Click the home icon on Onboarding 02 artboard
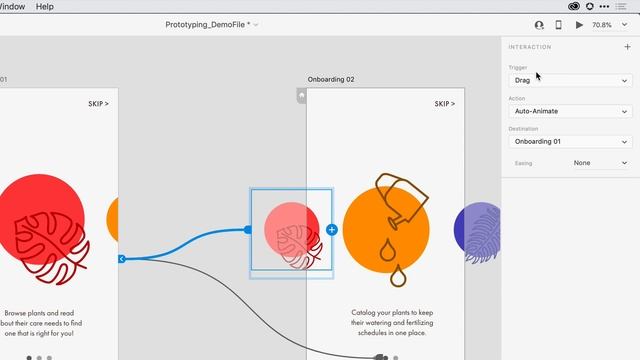 [301, 96]
